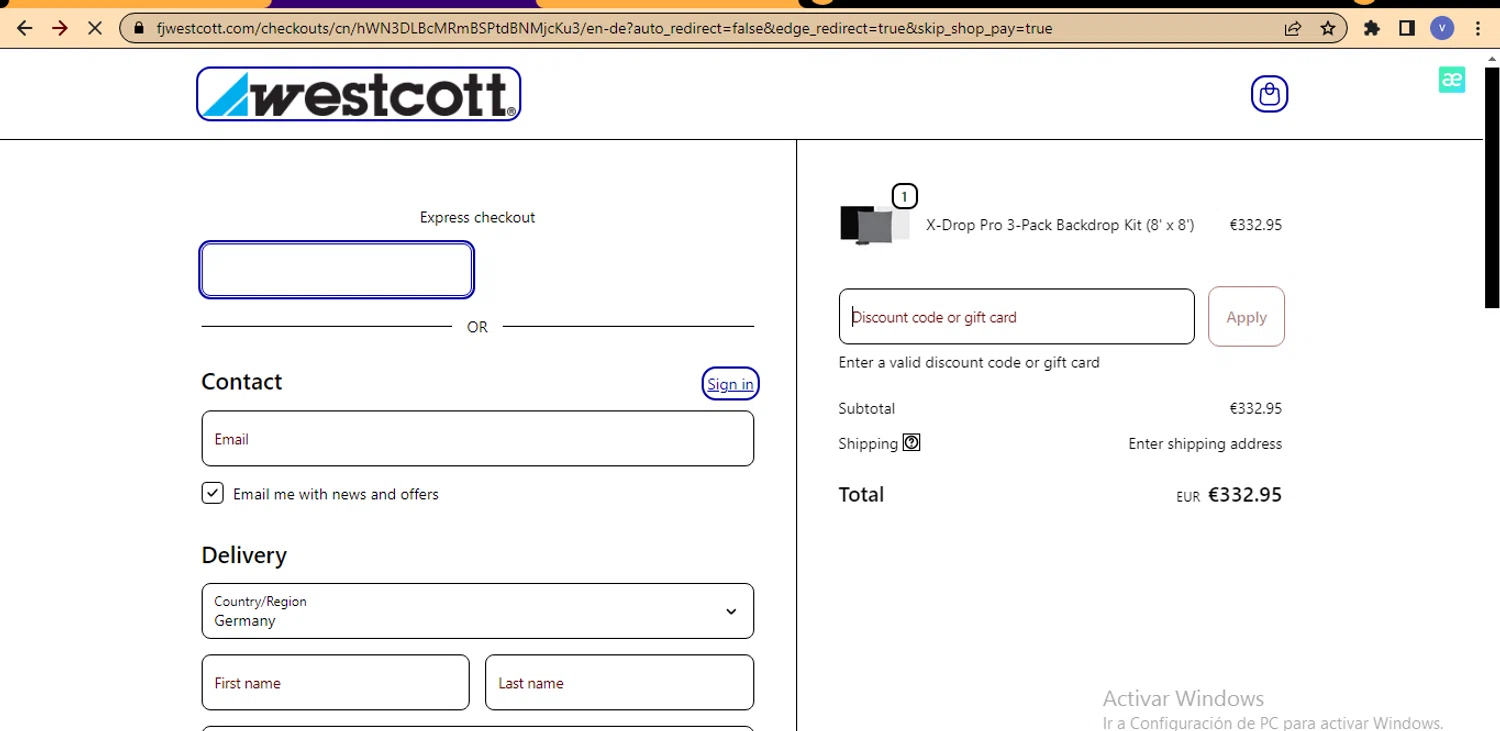Click the Westcott logo
The image size is (1500, 731).
click(x=358, y=94)
